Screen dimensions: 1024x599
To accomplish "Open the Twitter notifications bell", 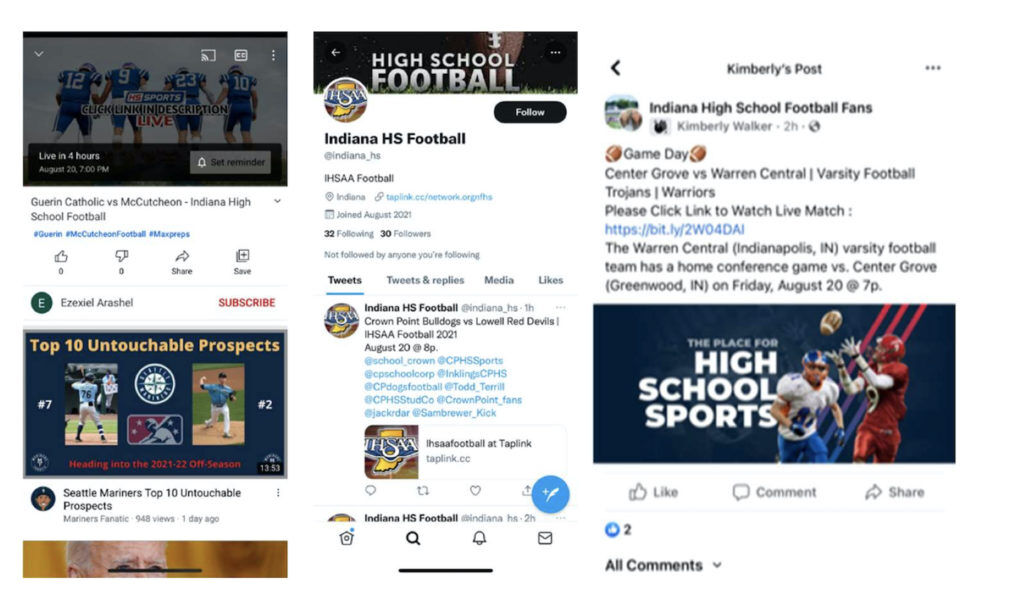I will (x=479, y=538).
